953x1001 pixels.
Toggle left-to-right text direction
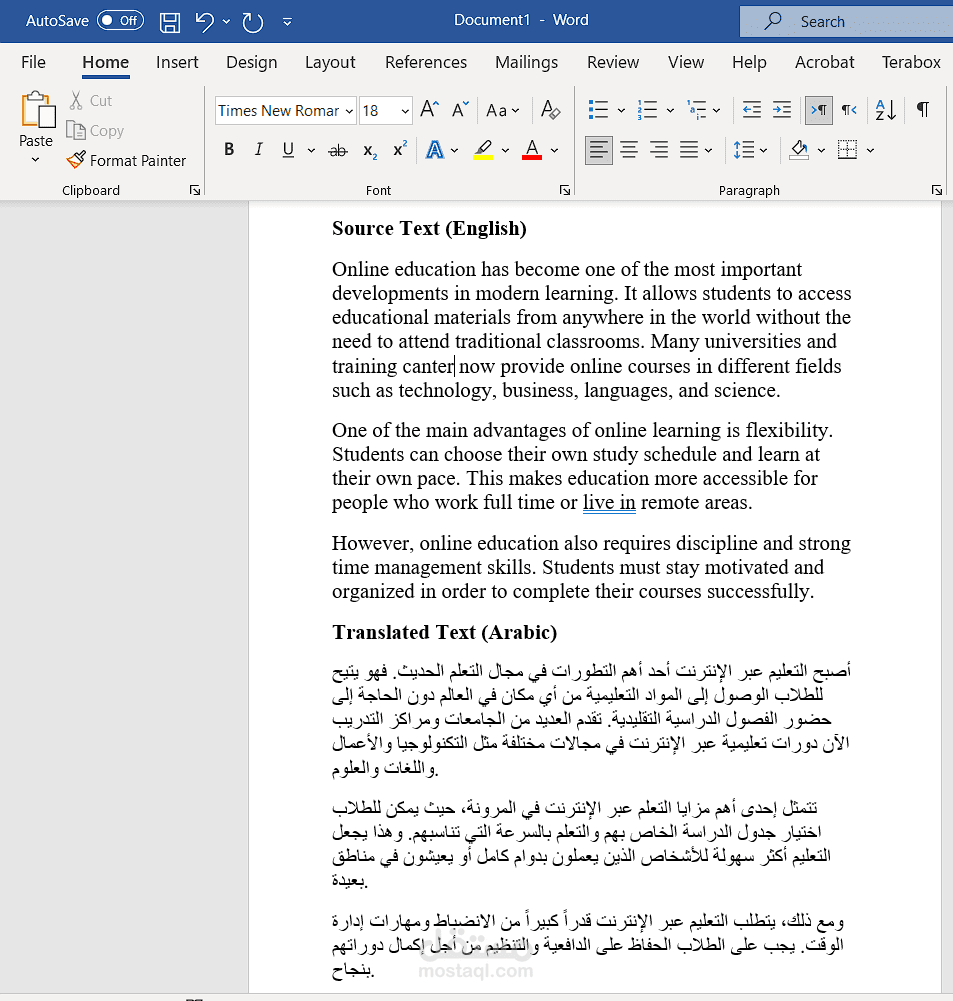(818, 110)
